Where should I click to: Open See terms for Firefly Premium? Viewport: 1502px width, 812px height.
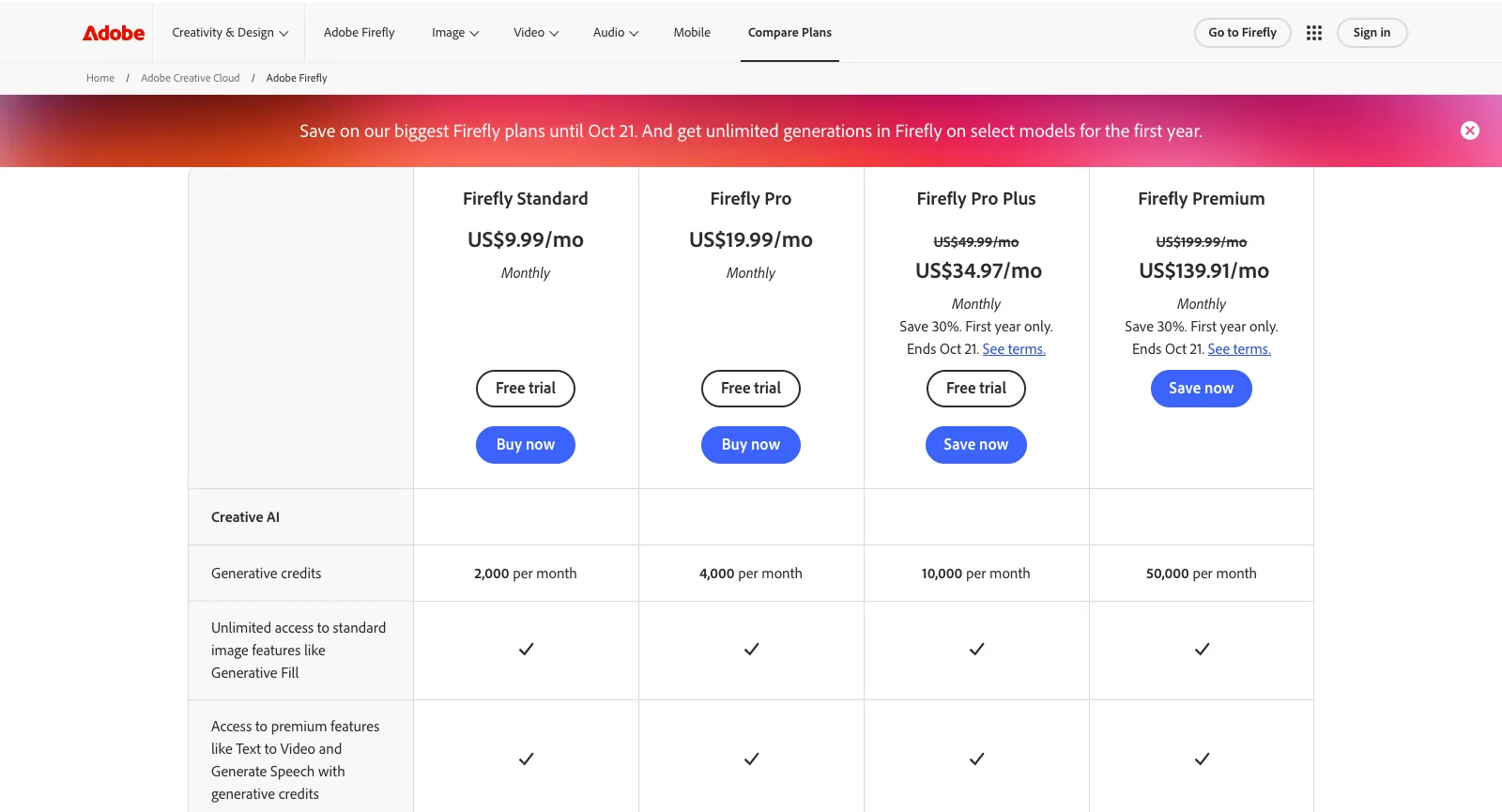(1239, 349)
